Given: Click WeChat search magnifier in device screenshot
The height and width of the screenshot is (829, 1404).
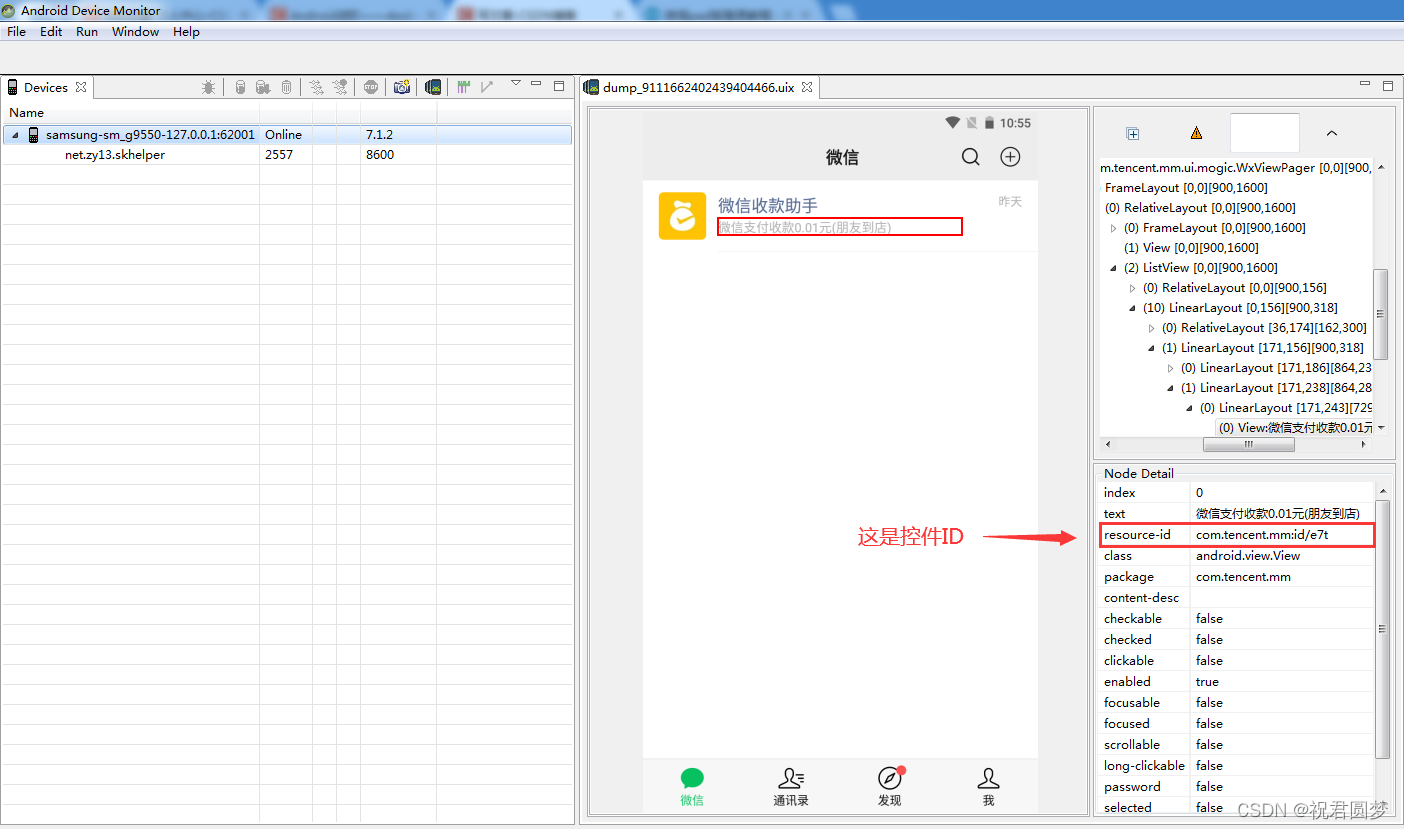Looking at the screenshot, I should tap(971, 157).
